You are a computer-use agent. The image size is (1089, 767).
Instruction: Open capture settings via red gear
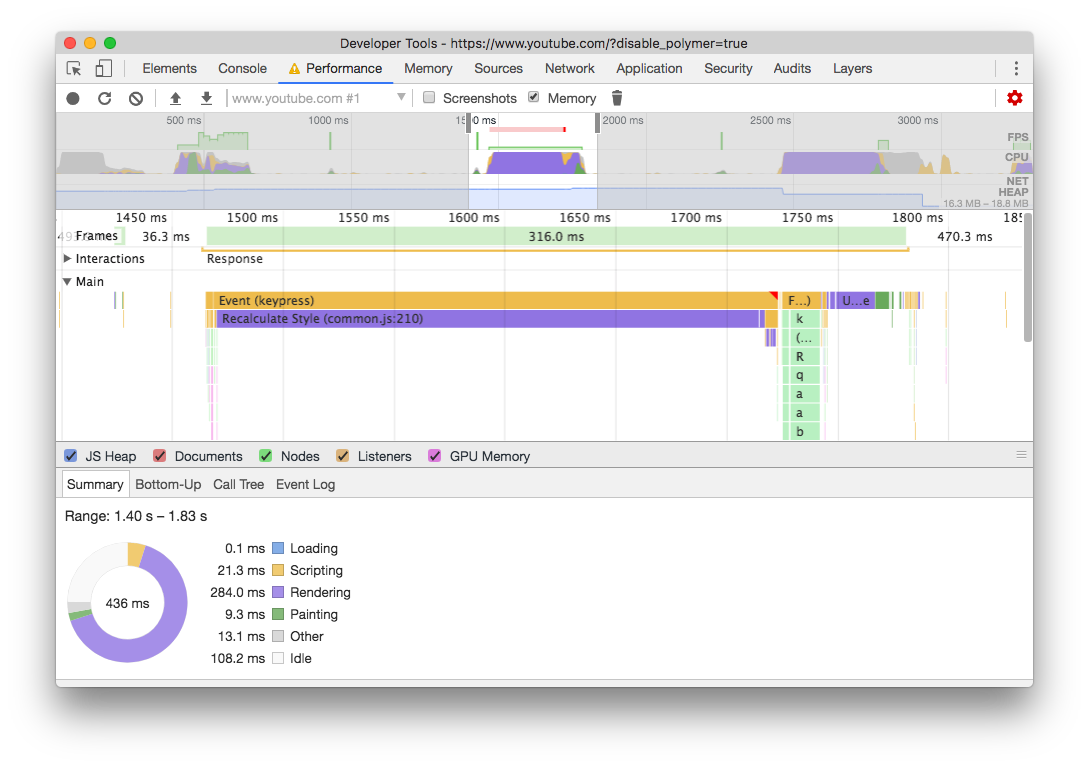pyautogui.click(x=1015, y=98)
